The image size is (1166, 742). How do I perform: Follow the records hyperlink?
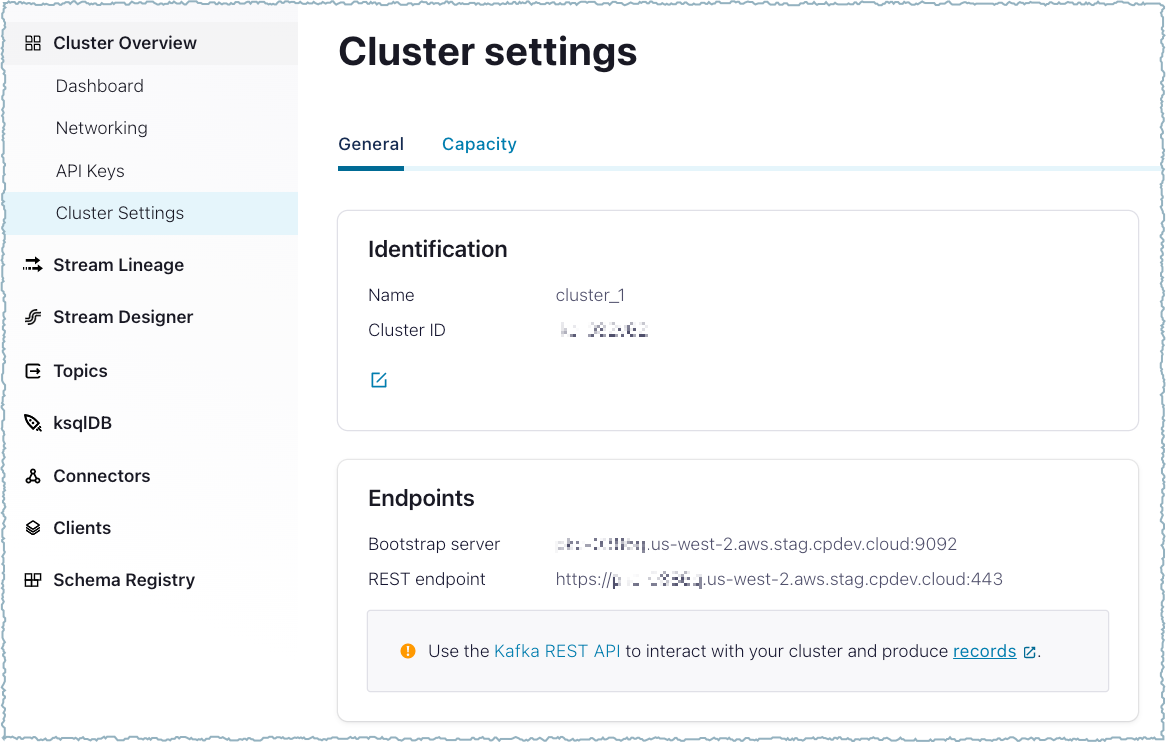984,651
